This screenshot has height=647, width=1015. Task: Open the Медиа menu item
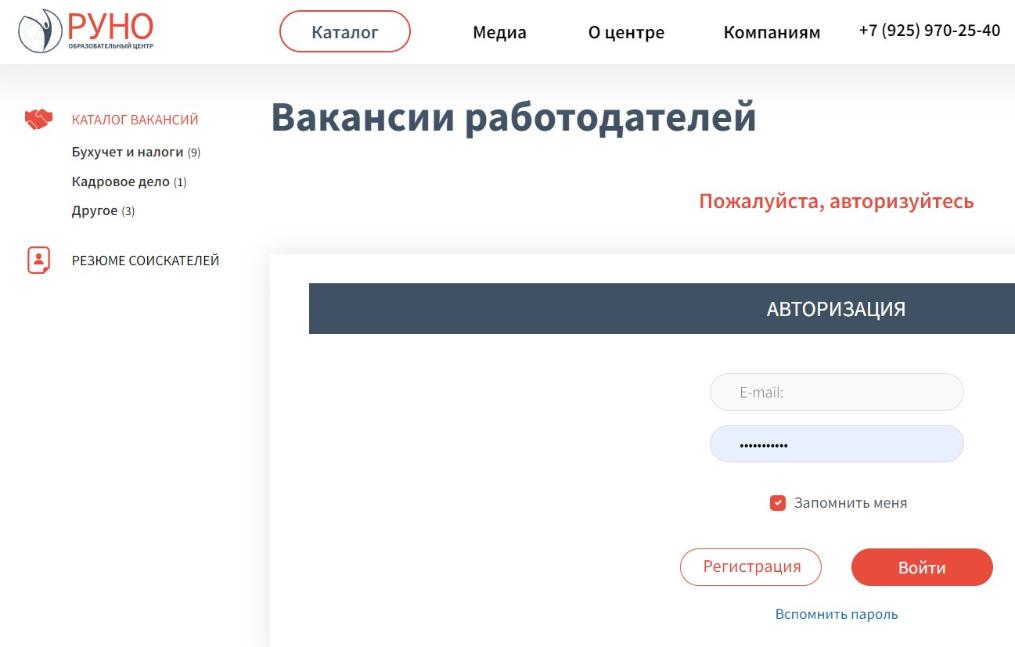(499, 32)
